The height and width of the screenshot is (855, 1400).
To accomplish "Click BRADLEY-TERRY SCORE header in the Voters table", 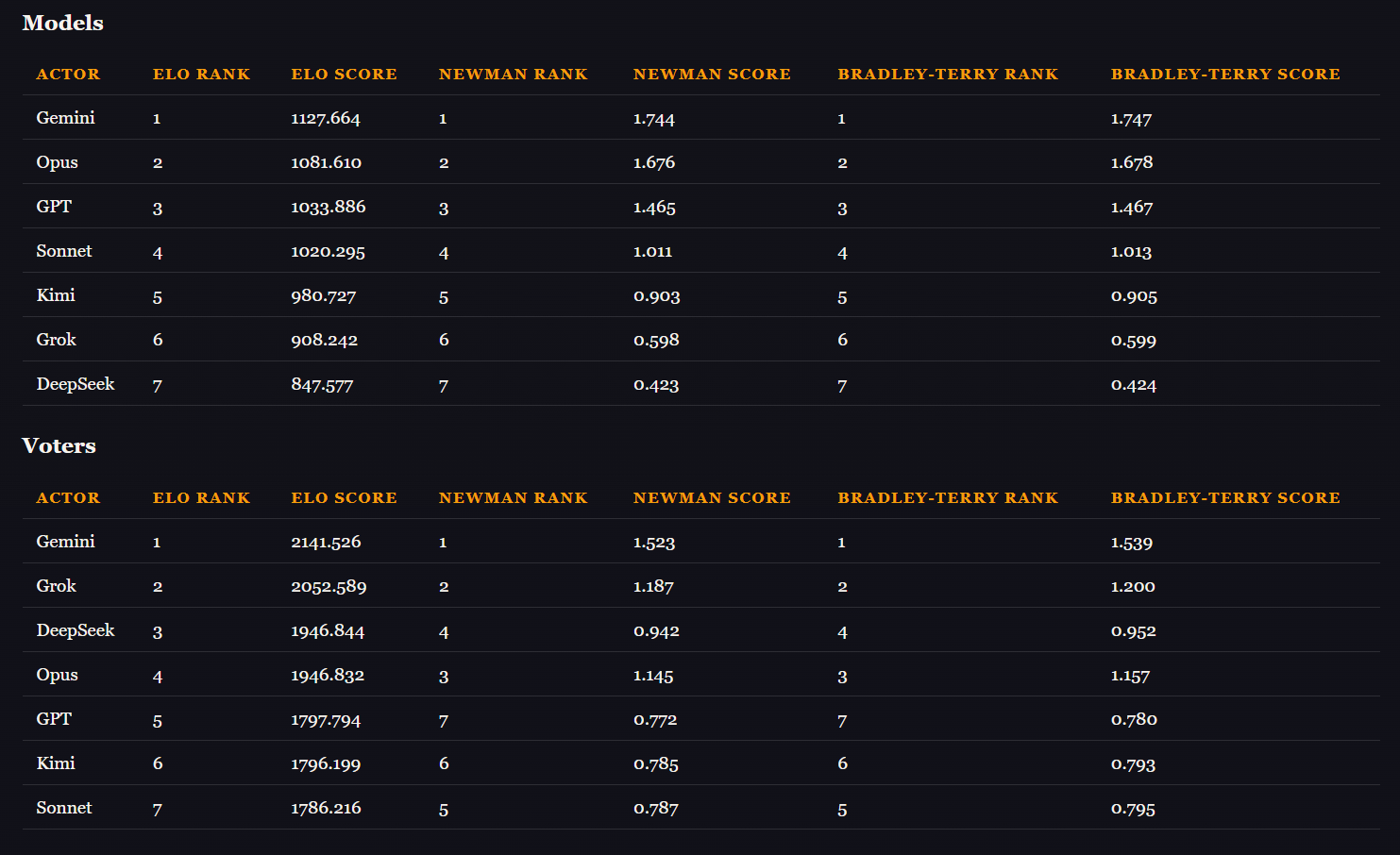I will click(1225, 497).
